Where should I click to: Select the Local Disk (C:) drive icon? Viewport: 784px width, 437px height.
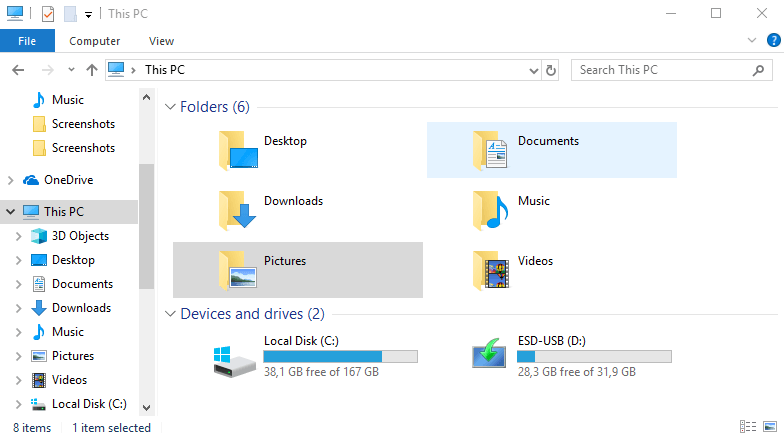click(234, 361)
